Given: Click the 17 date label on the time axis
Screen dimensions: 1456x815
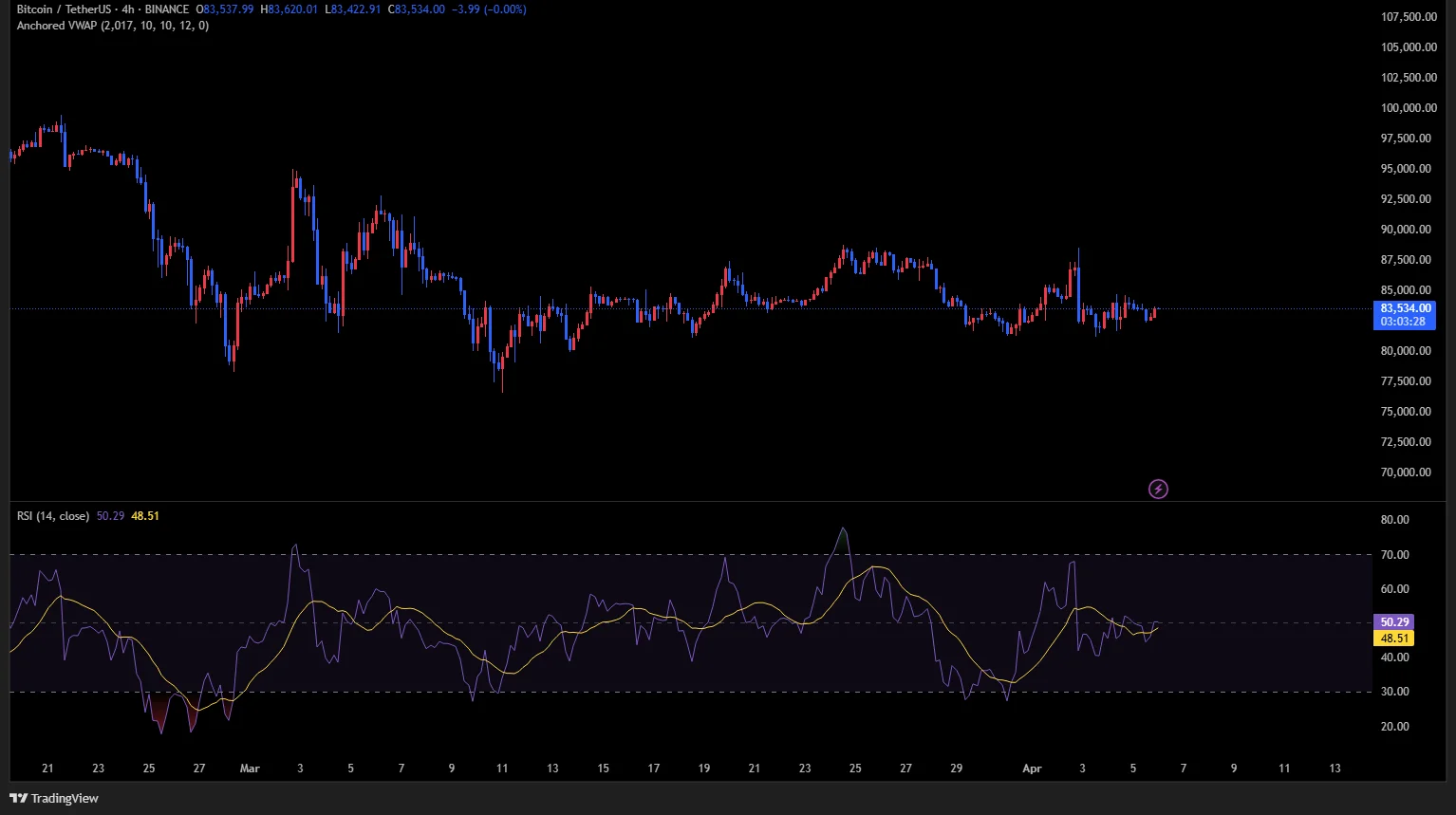Looking at the screenshot, I should pos(653,769).
